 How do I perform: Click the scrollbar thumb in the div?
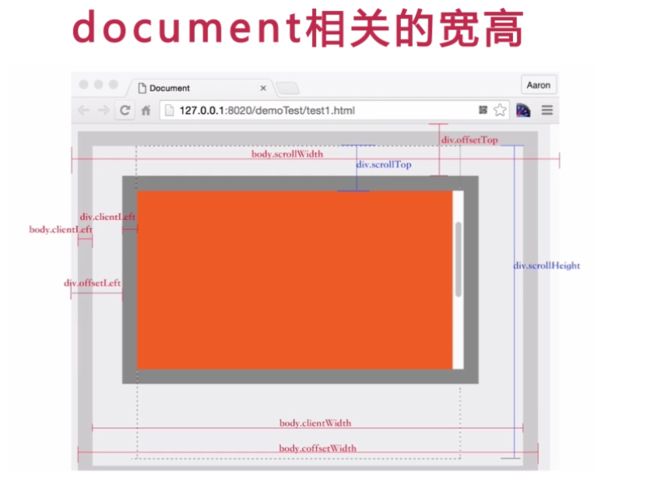tap(458, 259)
